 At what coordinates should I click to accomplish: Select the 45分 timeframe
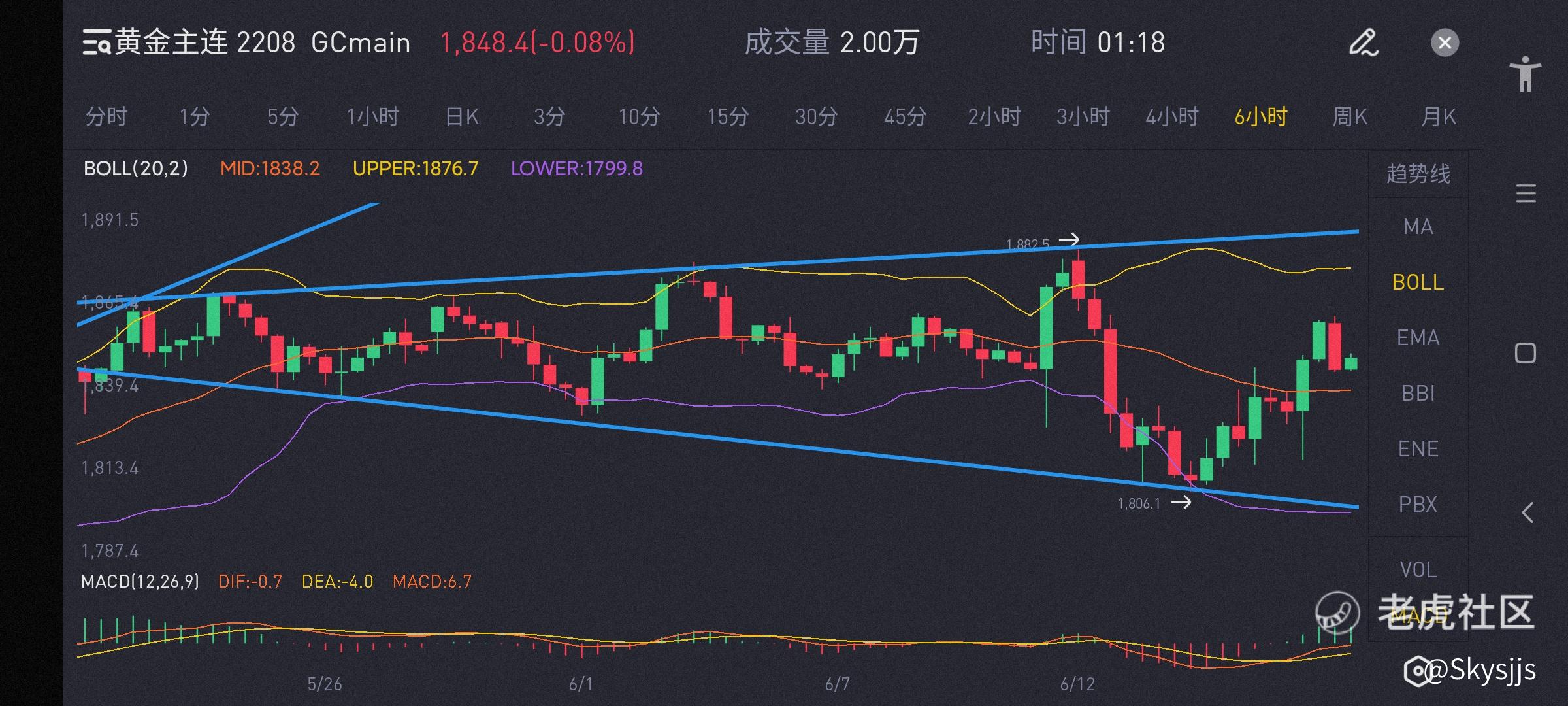click(905, 117)
